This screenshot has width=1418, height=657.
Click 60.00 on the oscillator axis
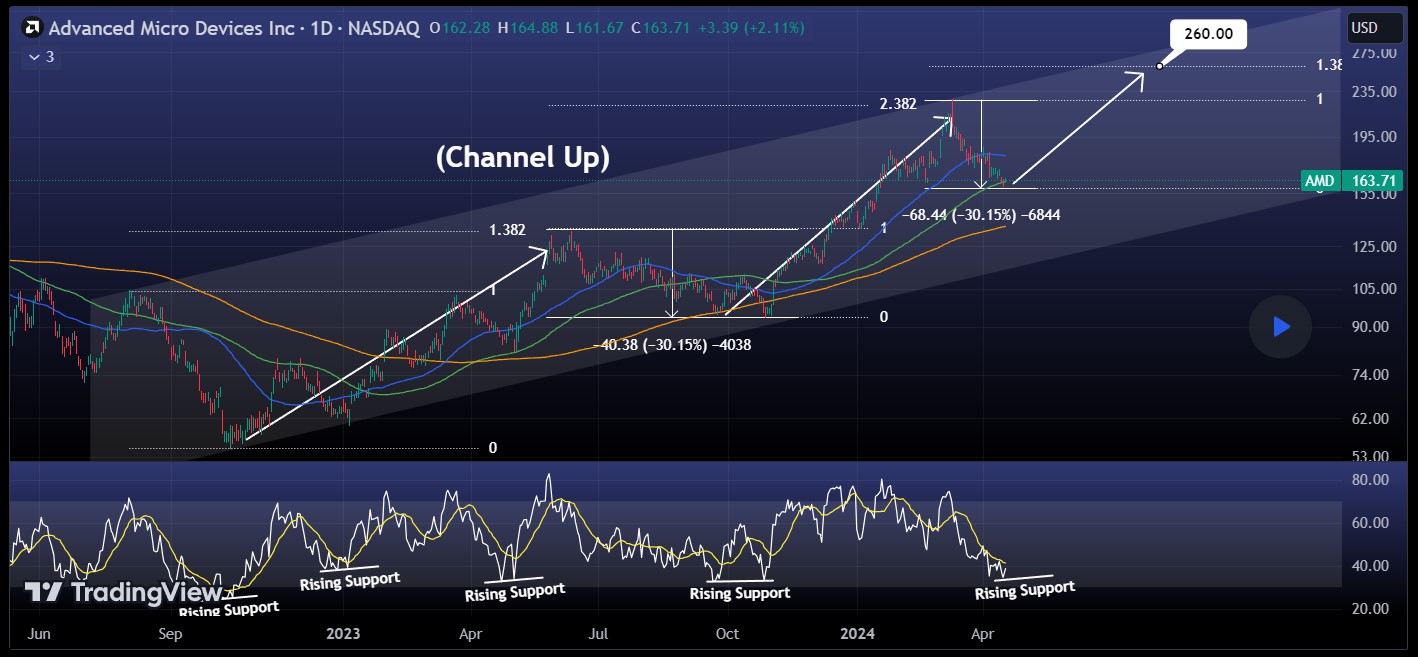tap(1370, 523)
